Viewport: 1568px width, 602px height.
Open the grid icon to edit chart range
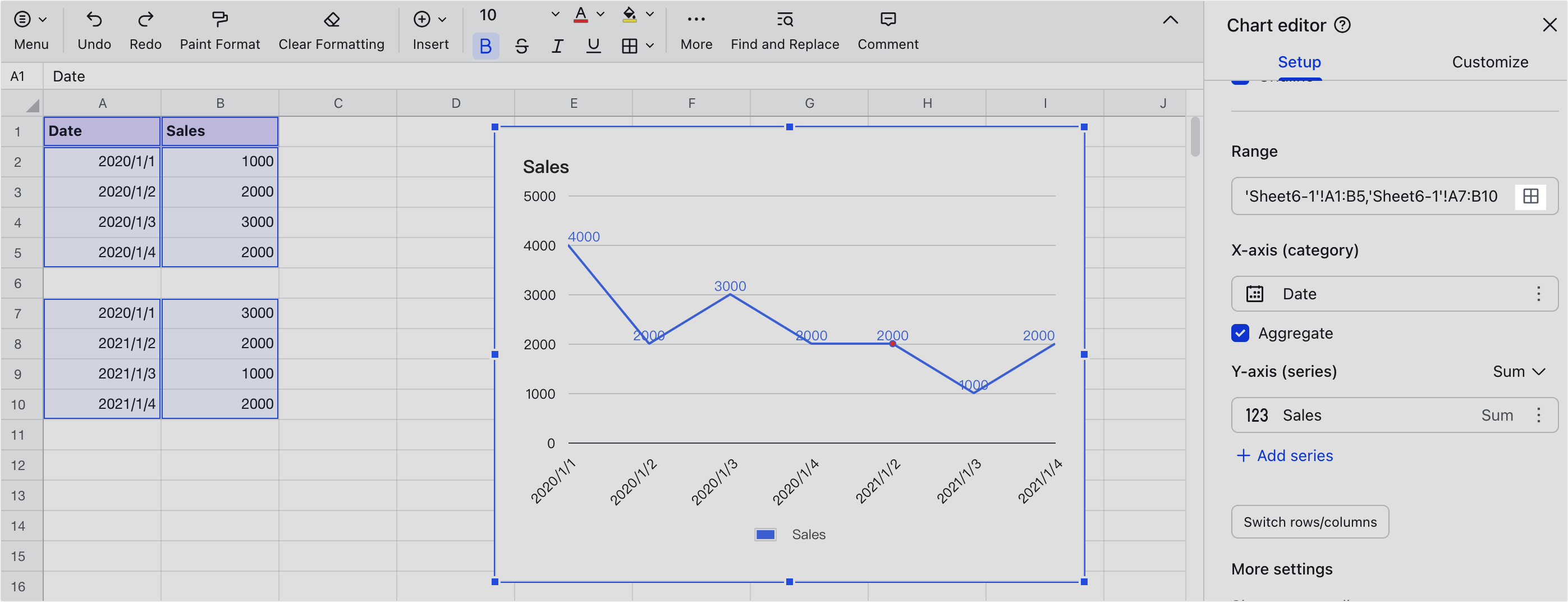coord(1532,196)
